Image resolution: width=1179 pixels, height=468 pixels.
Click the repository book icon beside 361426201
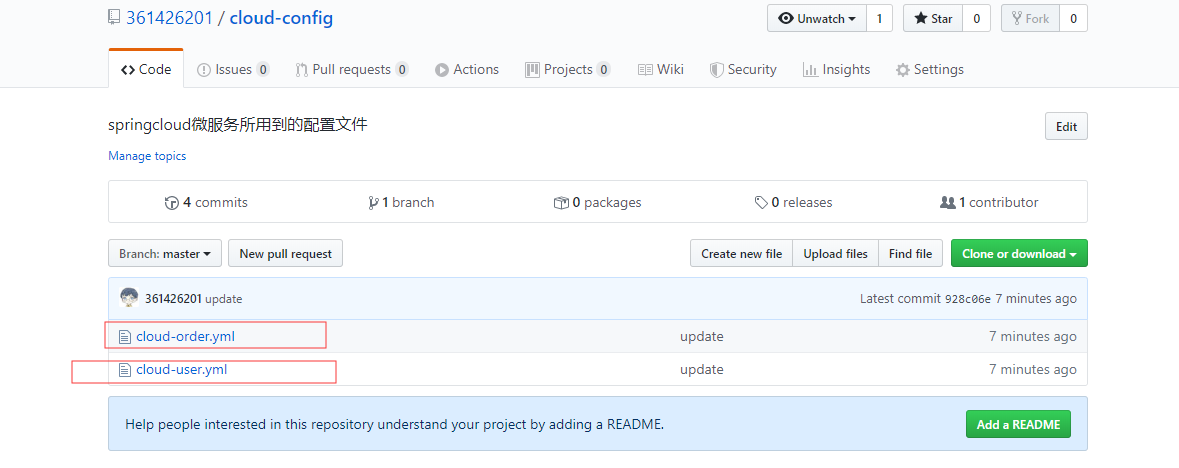click(114, 18)
